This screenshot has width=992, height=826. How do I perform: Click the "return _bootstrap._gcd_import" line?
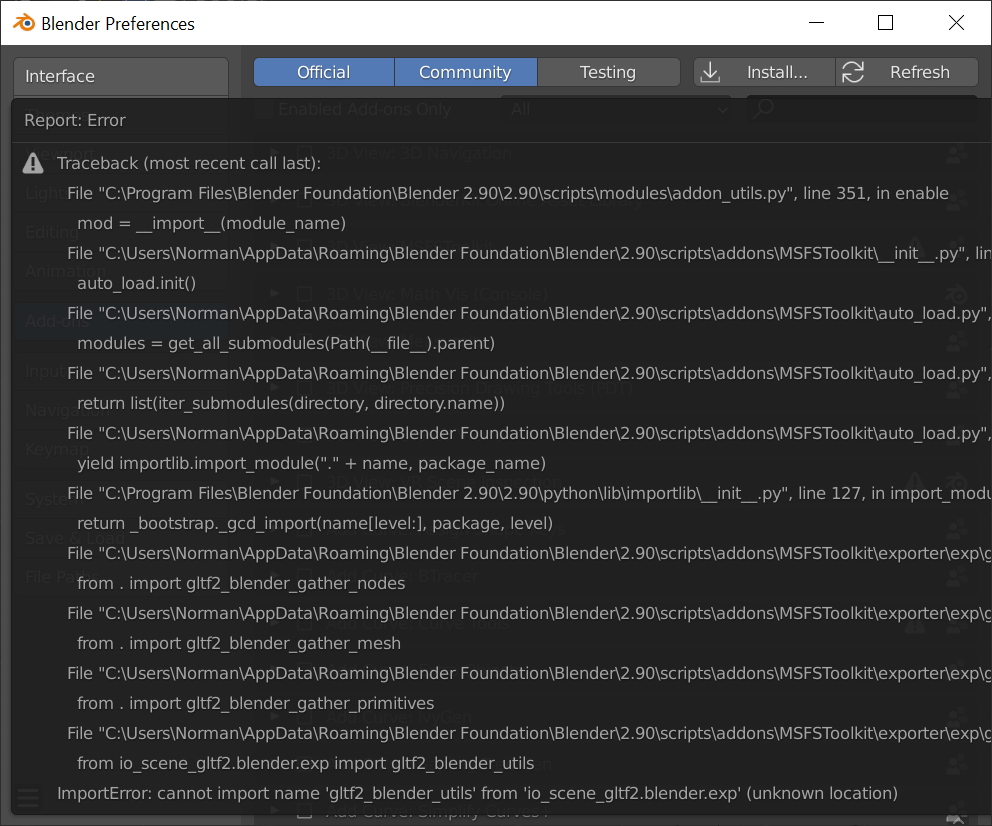click(315, 524)
